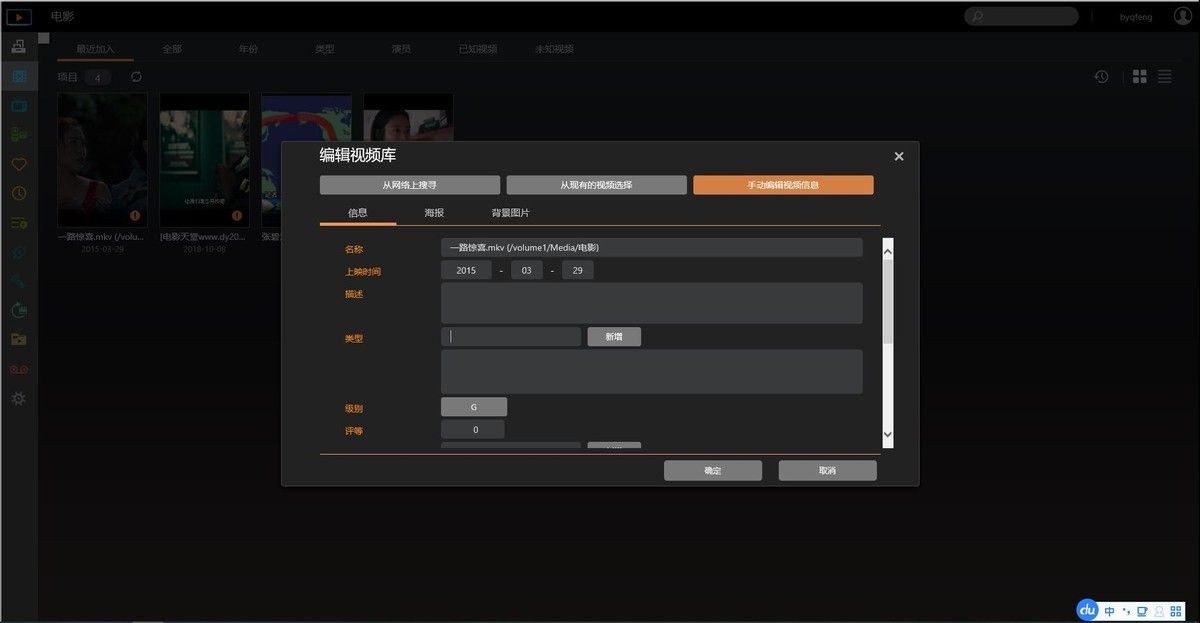Switch to the list view icon
1200x623 pixels.
pyautogui.click(x=1165, y=77)
